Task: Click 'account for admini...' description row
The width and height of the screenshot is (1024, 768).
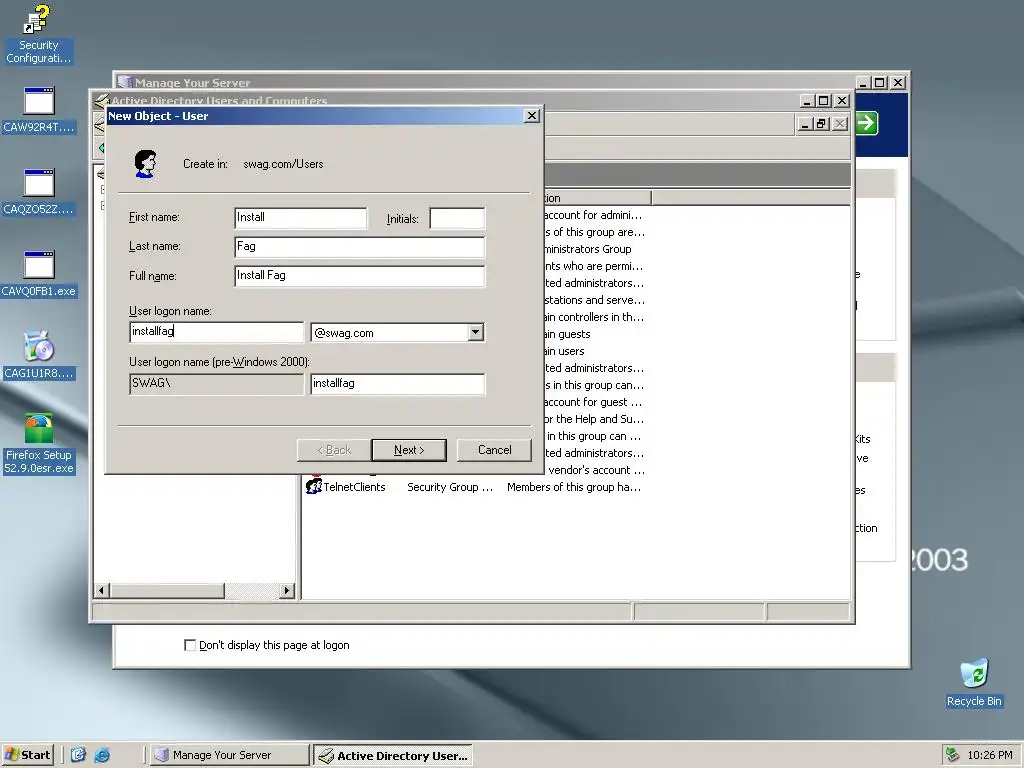Action: [593, 215]
